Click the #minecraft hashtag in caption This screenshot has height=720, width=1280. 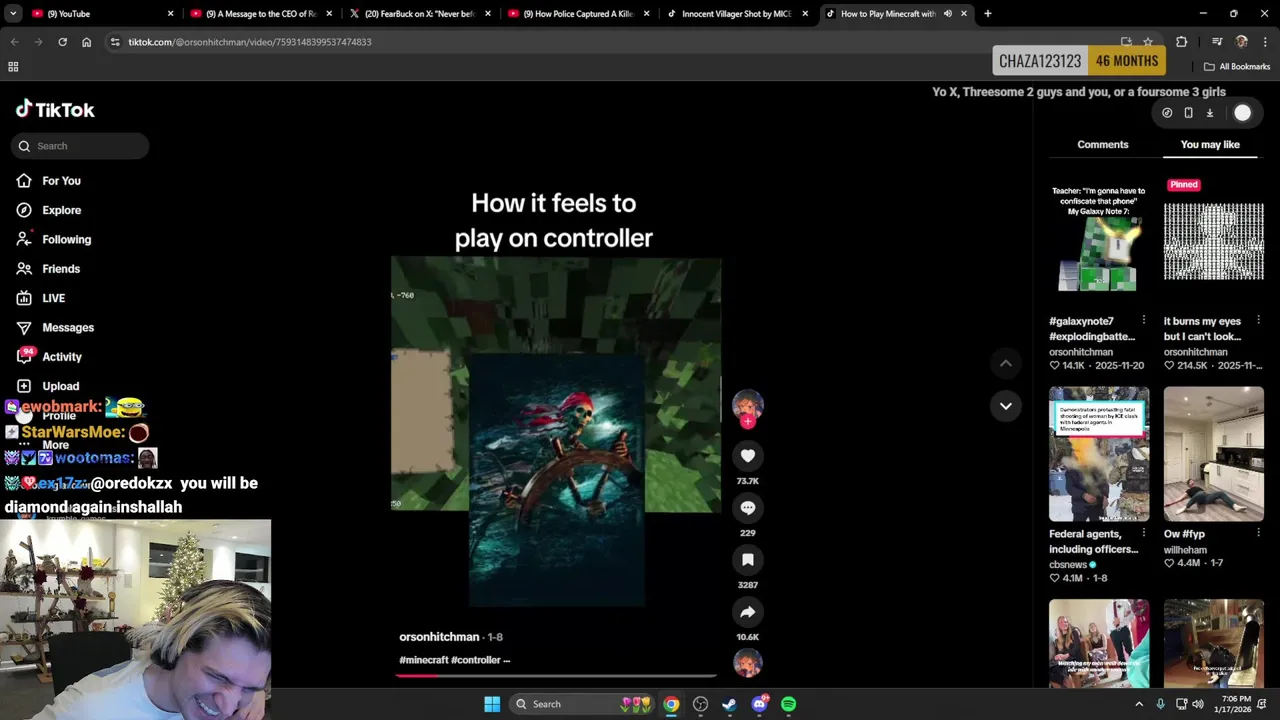pos(424,660)
